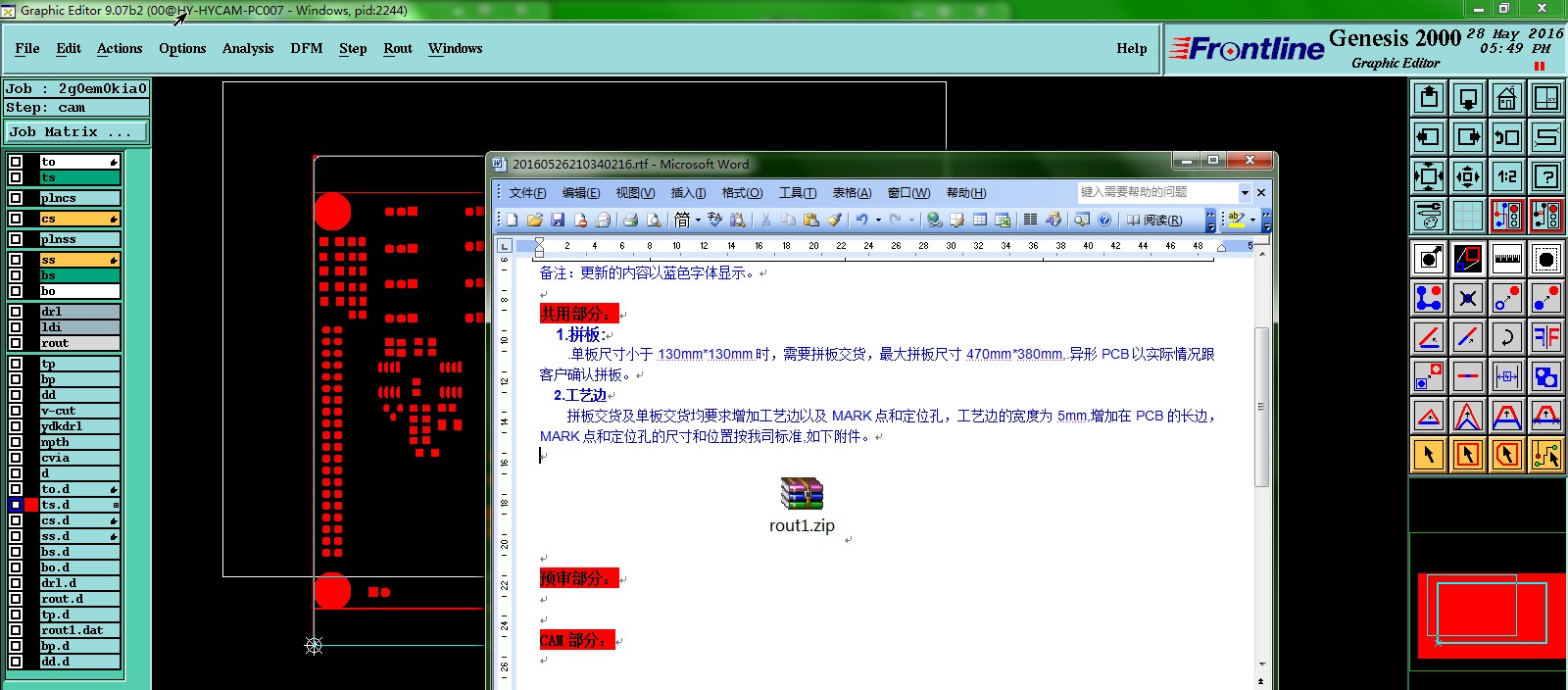The image size is (1568, 690).
Task: Open the 简 Chinese conversion dropdown in Word
Action: pyautogui.click(x=698, y=220)
